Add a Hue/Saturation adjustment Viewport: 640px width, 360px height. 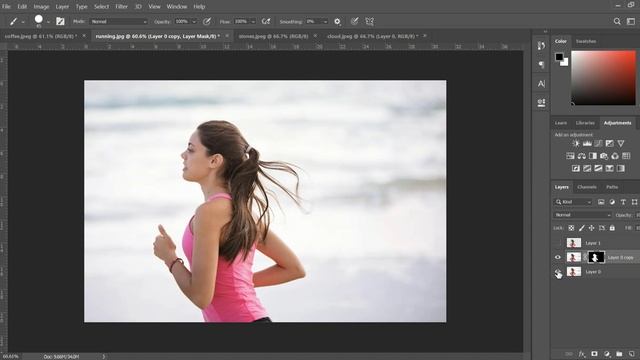pos(570,156)
